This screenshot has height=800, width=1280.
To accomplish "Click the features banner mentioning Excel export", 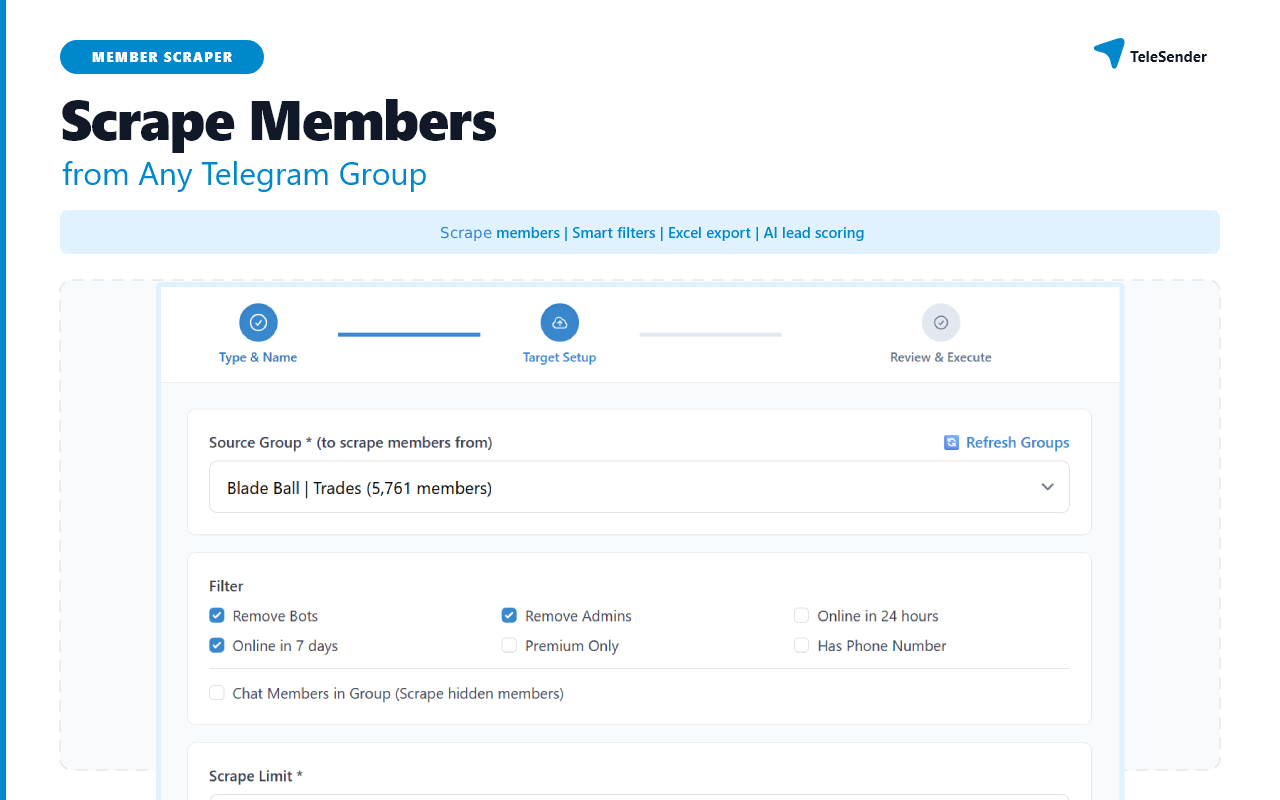I will [640, 232].
